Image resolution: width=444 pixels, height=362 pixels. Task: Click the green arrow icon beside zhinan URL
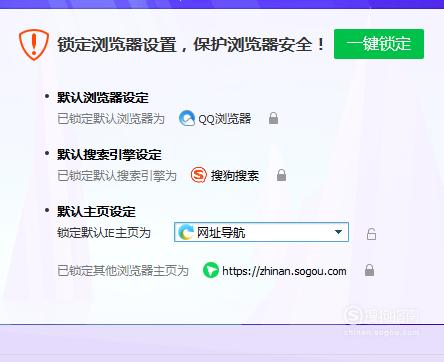point(211,270)
